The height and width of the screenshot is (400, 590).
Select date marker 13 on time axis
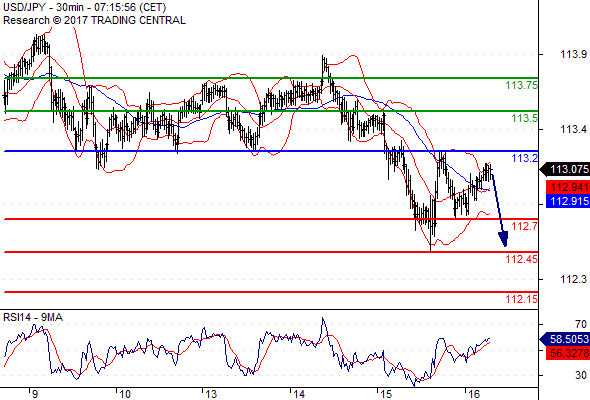point(211,394)
